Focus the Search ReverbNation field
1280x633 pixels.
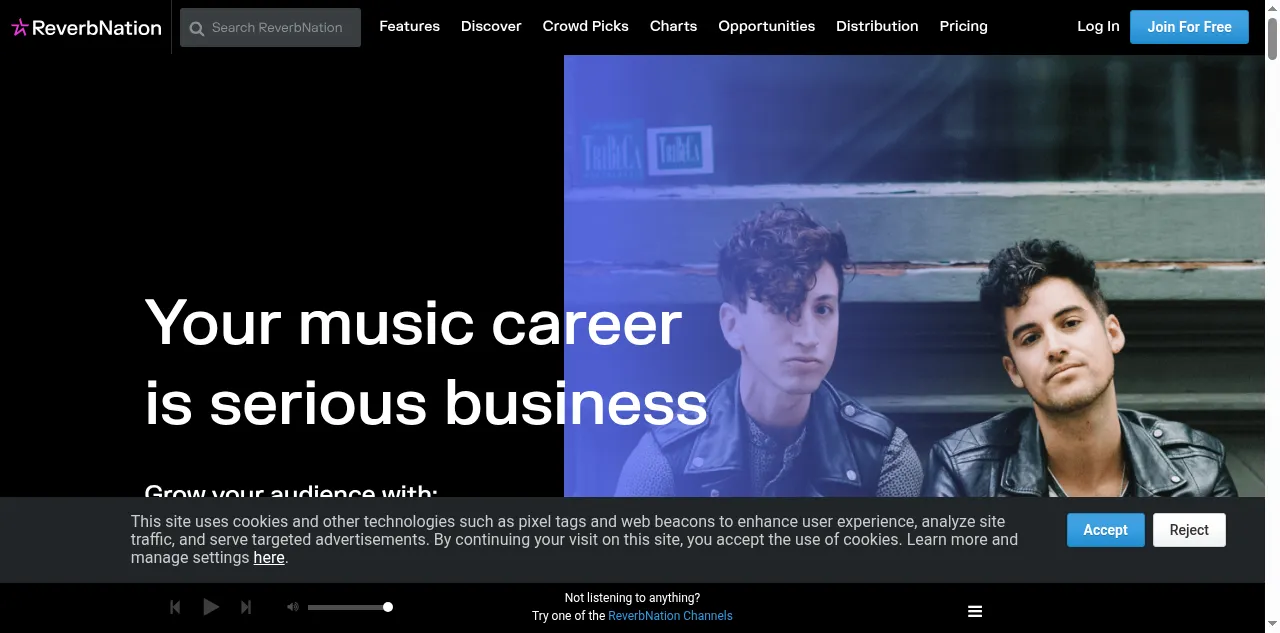pyautogui.click(x=280, y=28)
